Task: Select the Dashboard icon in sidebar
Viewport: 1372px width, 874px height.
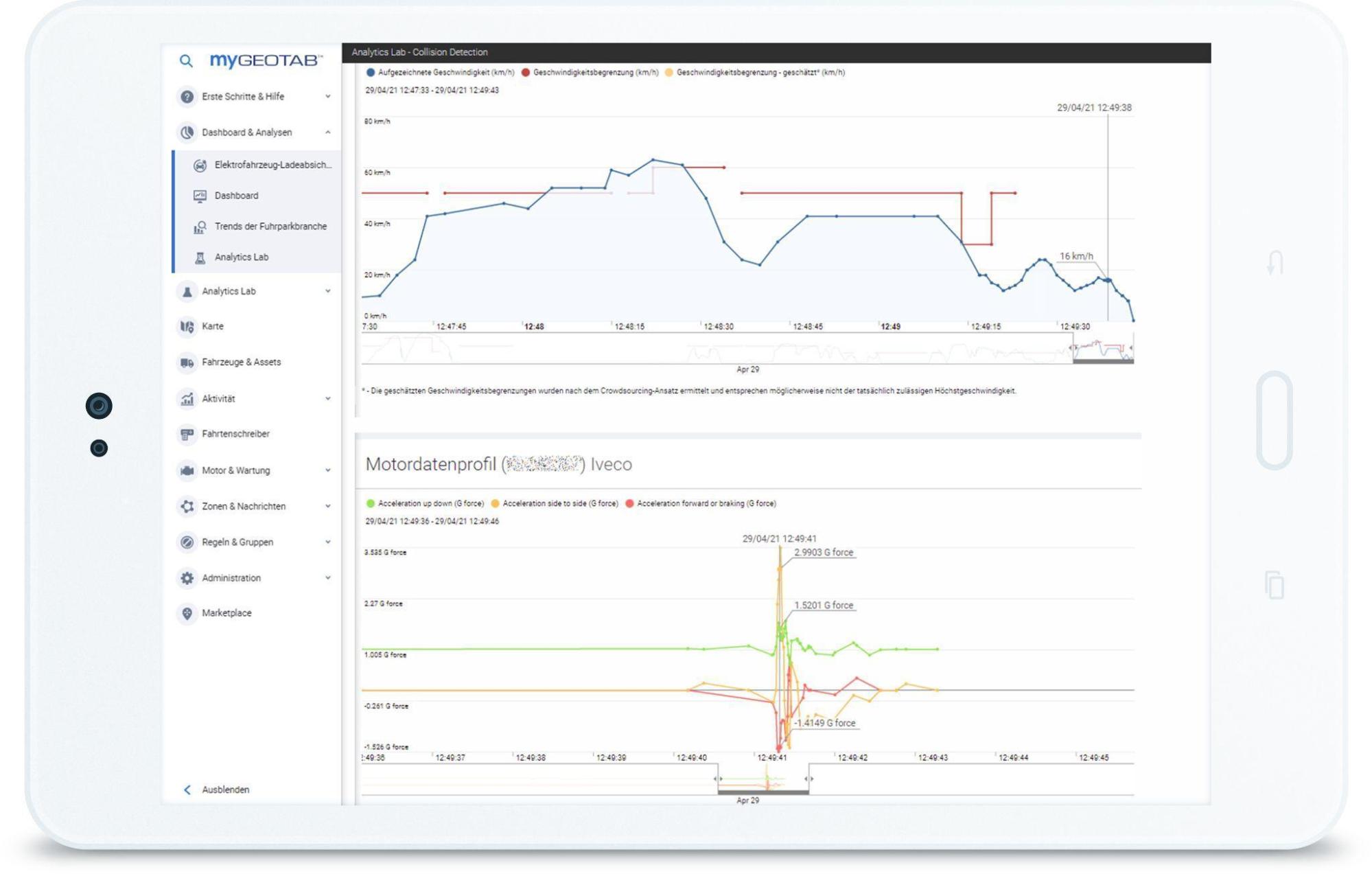Action: tap(199, 196)
